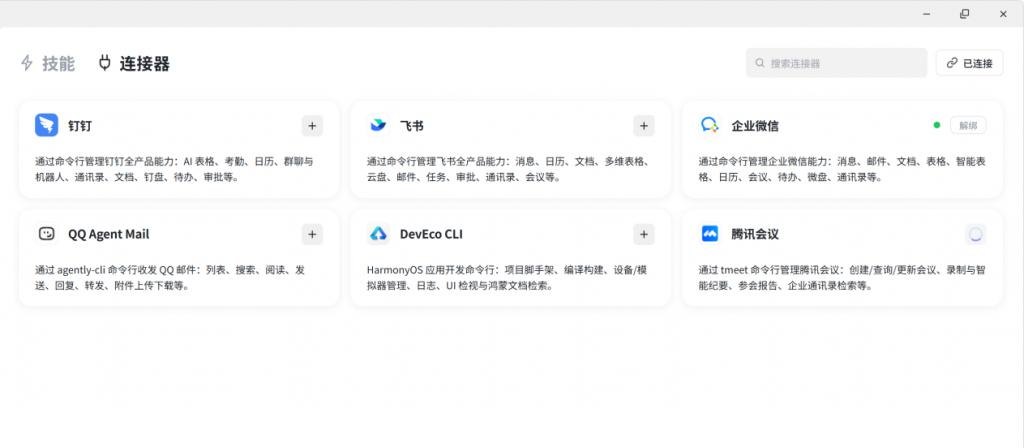
Task: Add the 钉钉 connector with plus button
Action: 312,126
